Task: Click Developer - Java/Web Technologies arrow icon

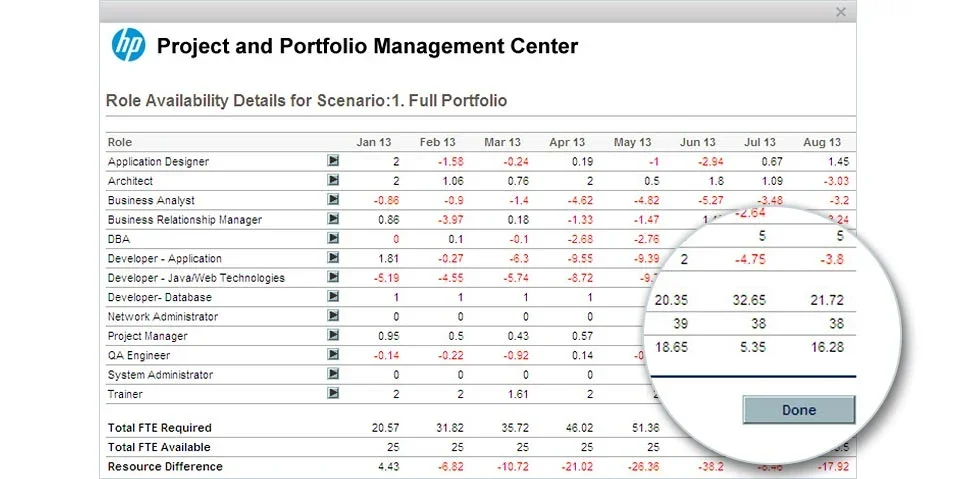Action: tap(333, 277)
